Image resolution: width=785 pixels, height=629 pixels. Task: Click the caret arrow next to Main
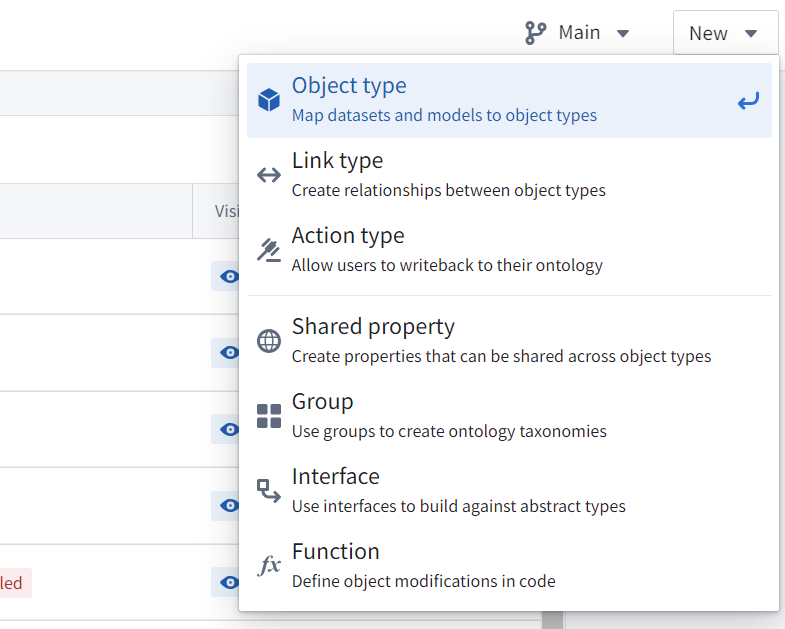click(623, 33)
